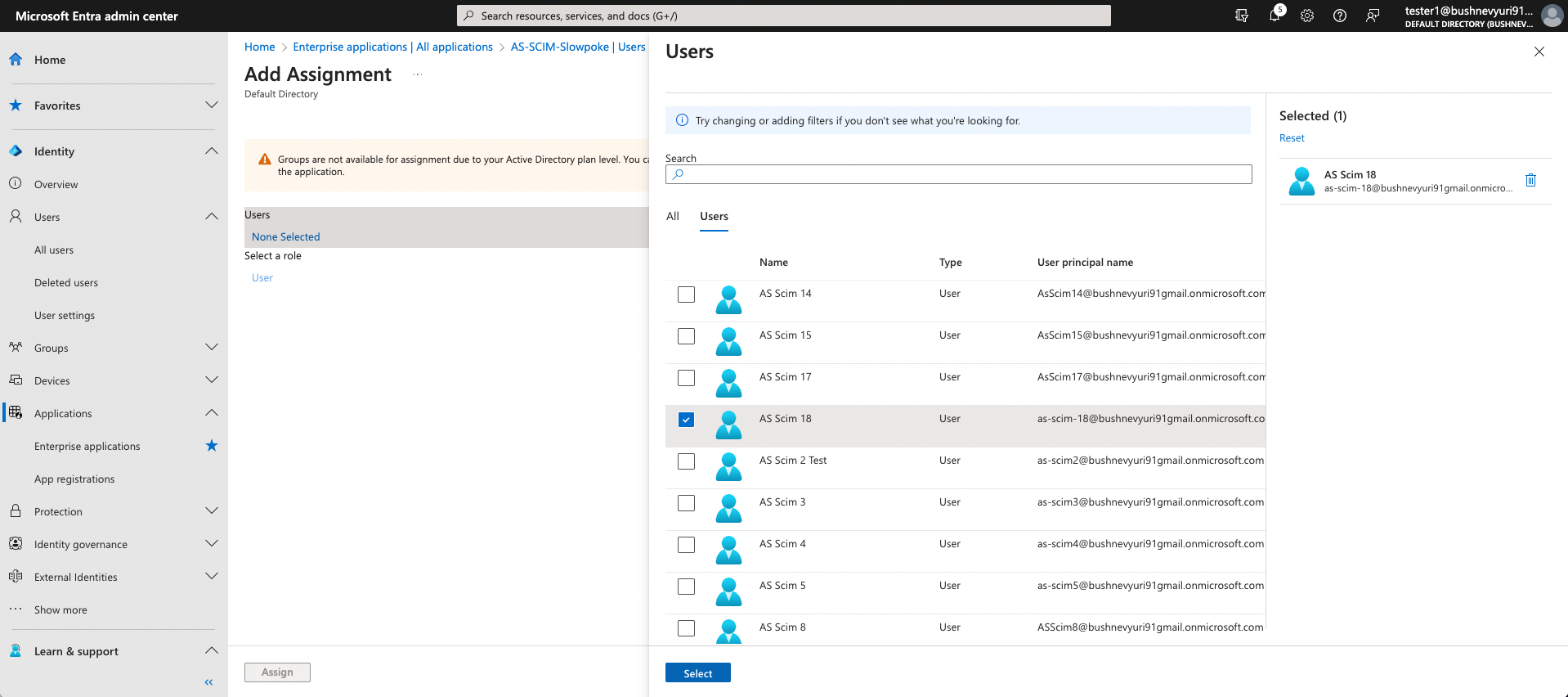Collapse the Users section chevron in the sidebar
1568x697 pixels.
[x=212, y=216]
